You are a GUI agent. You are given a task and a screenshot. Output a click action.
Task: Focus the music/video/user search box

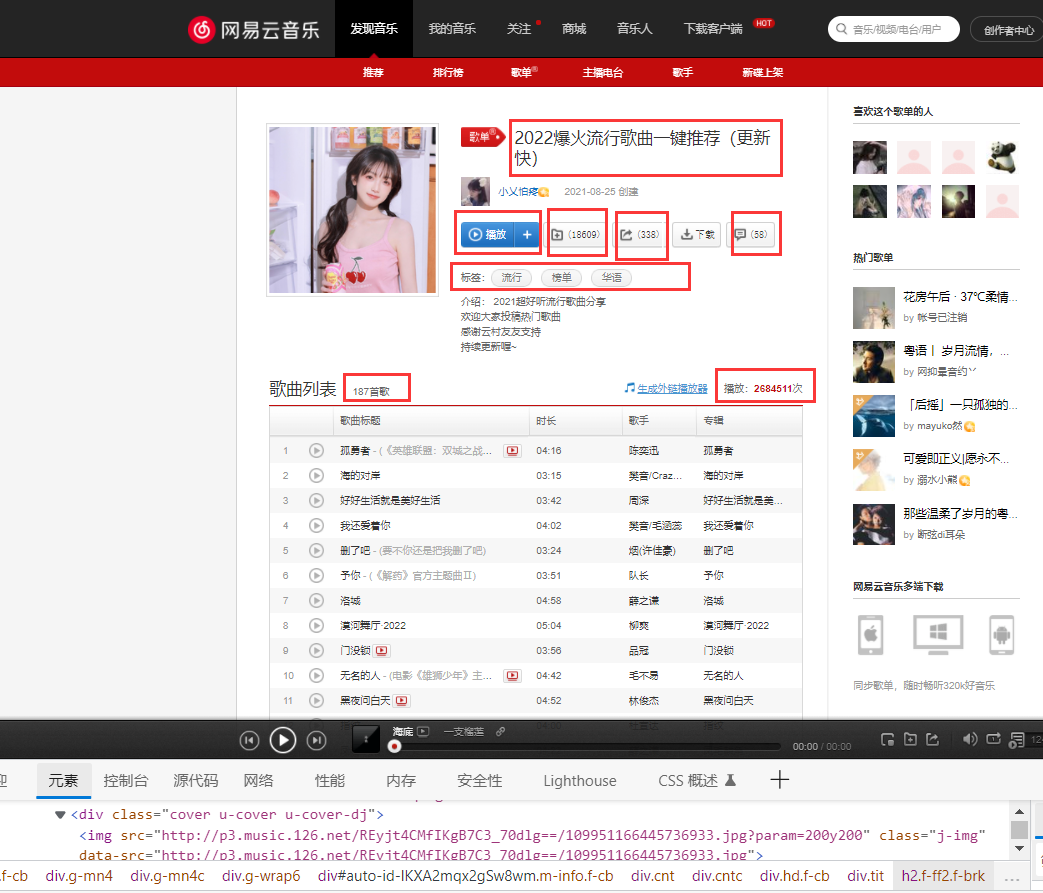(893, 29)
